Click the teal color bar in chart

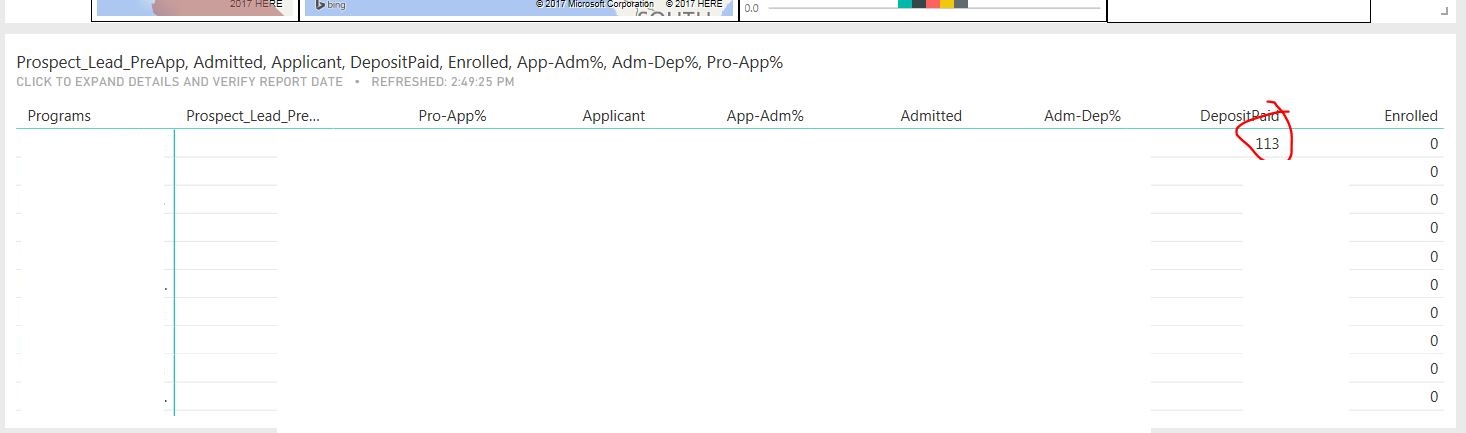point(905,4)
